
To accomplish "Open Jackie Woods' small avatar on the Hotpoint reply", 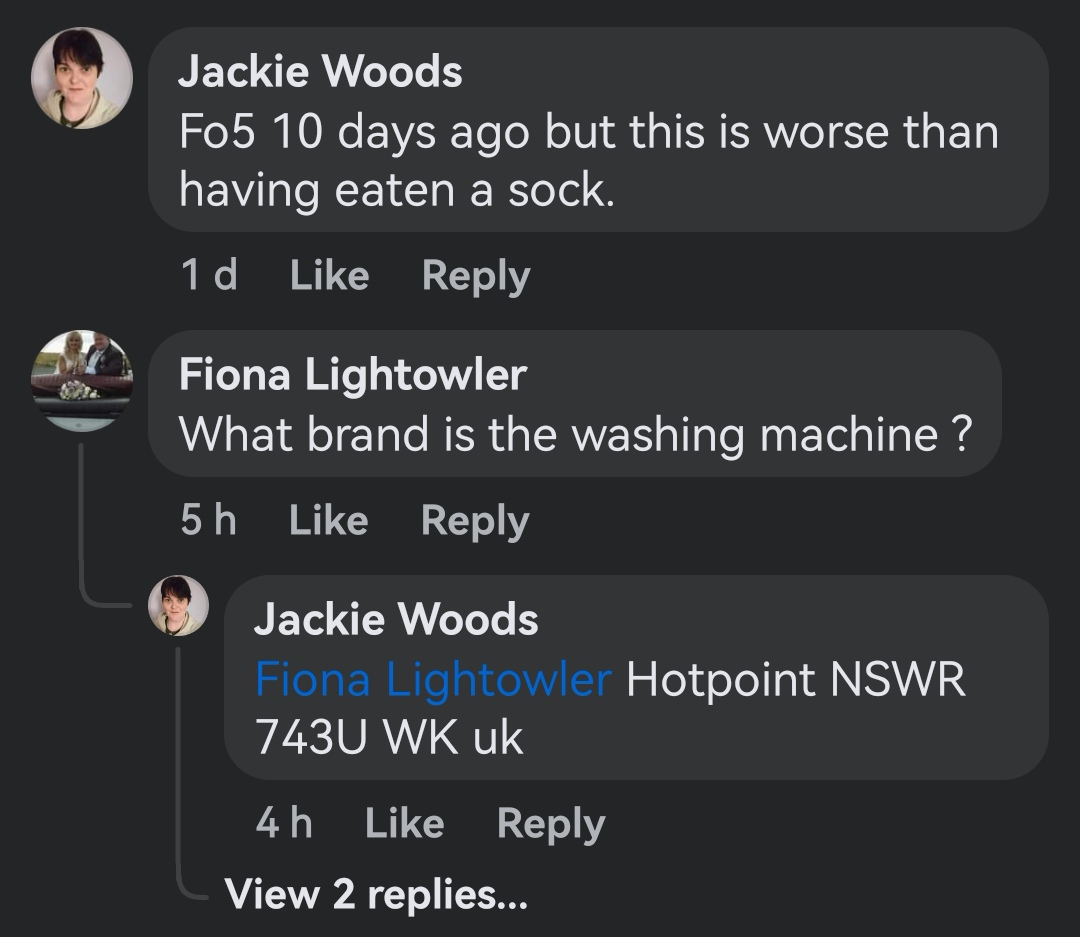I will tap(178, 606).
